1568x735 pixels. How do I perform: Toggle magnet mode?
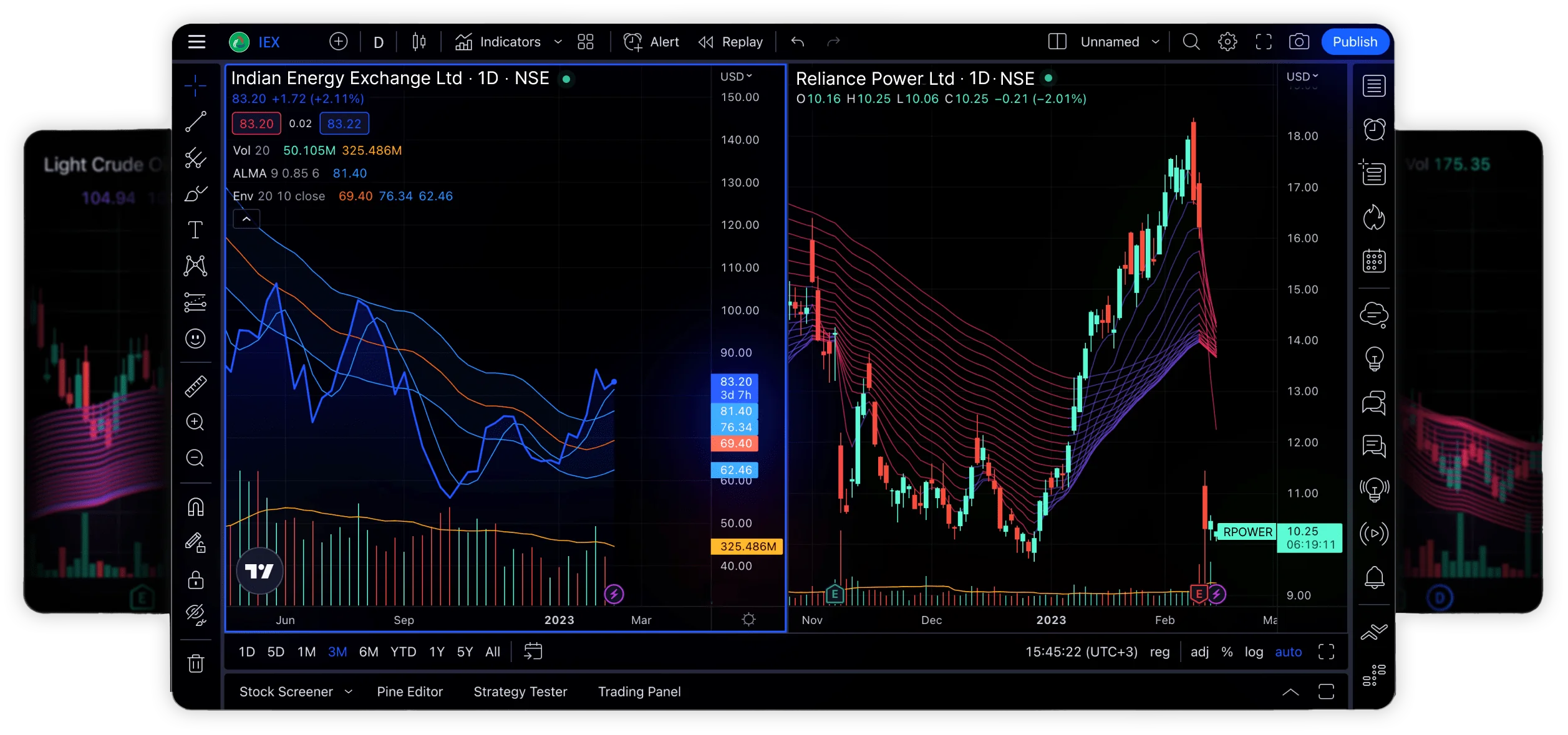pyautogui.click(x=196, y=507)
